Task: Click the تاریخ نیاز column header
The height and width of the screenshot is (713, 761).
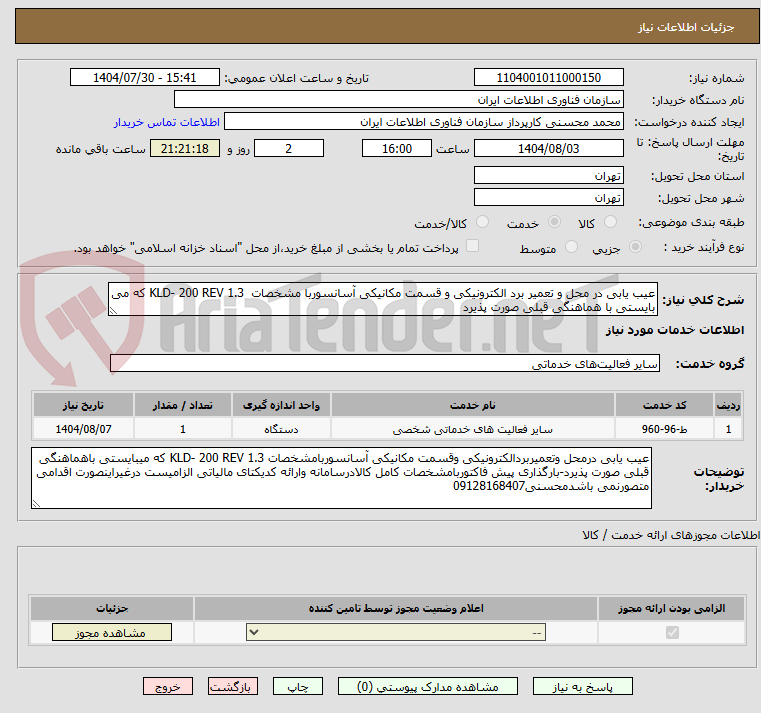Action: (x=83, y=405)
